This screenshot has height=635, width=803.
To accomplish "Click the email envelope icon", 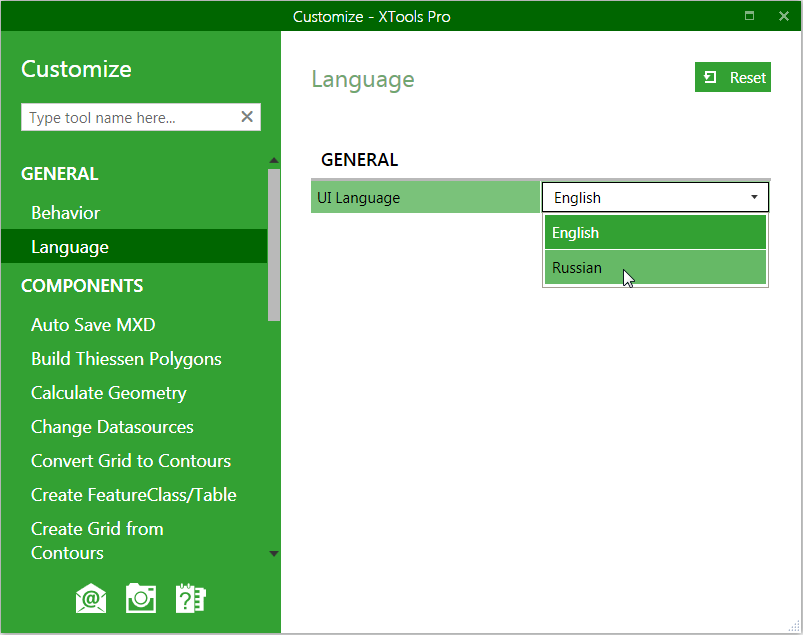I will point(91,598).
